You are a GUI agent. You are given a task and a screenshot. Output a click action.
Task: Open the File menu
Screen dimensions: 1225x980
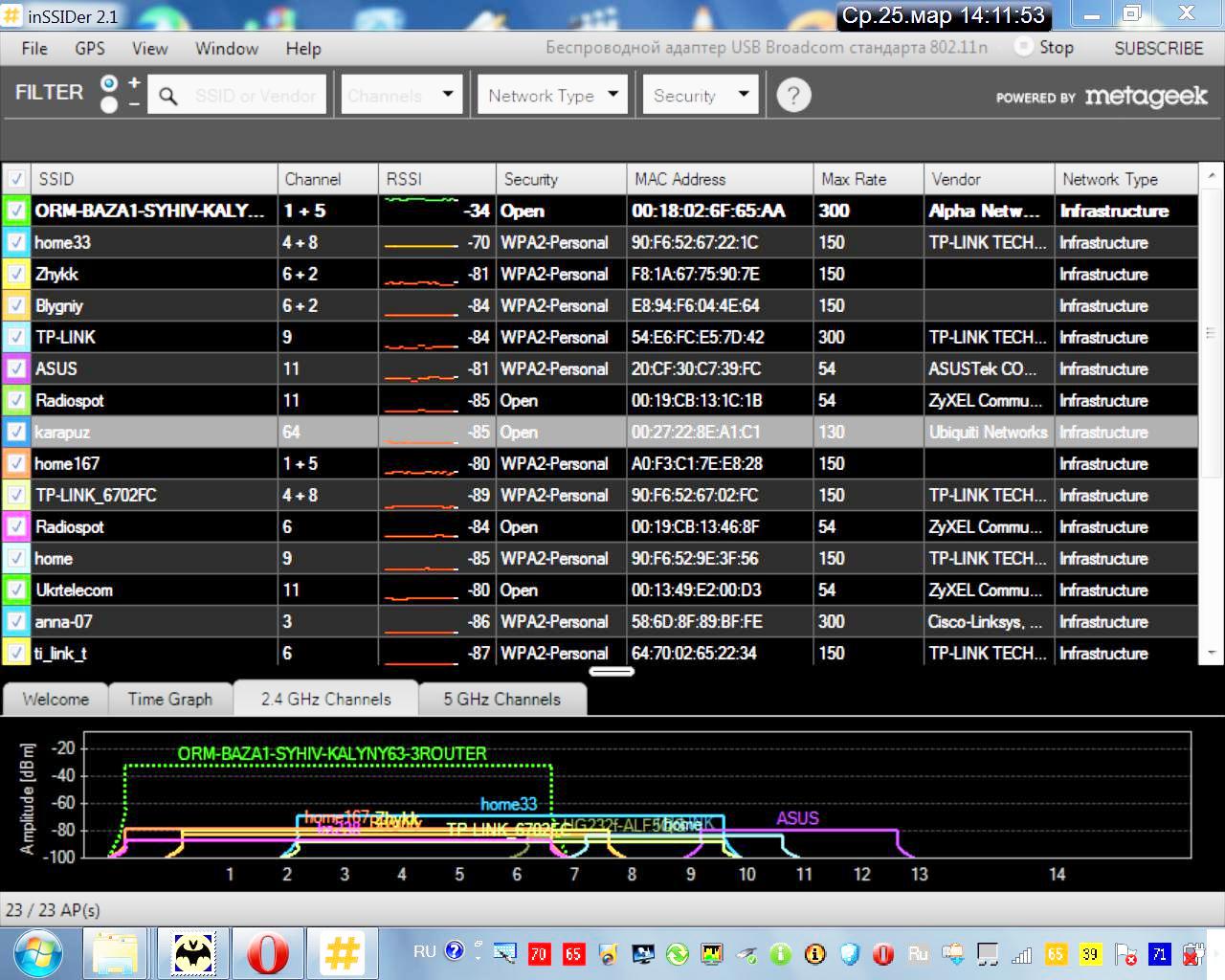coord(34,48)
